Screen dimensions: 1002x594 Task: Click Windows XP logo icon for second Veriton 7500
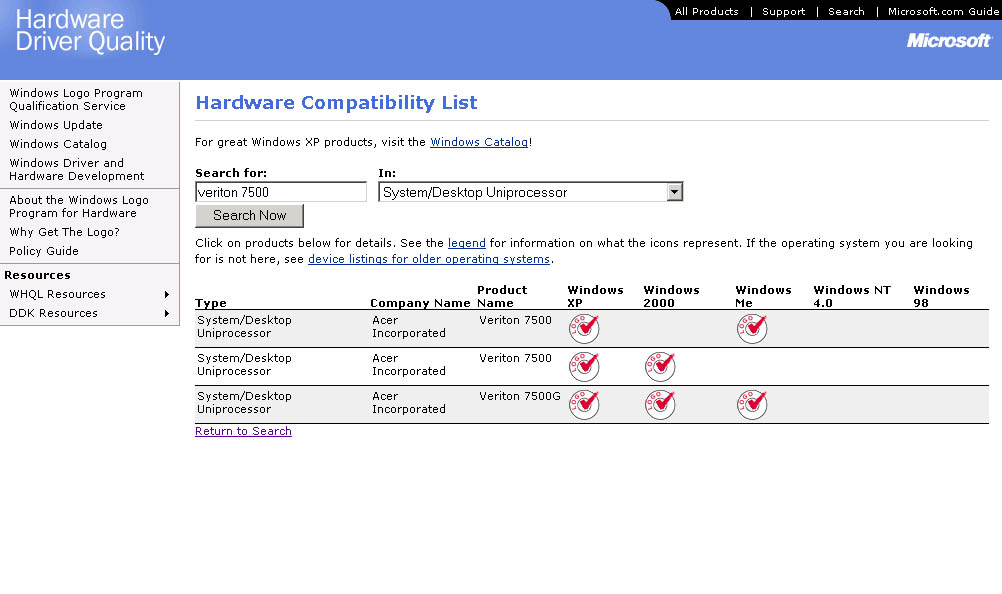(584, 366)
